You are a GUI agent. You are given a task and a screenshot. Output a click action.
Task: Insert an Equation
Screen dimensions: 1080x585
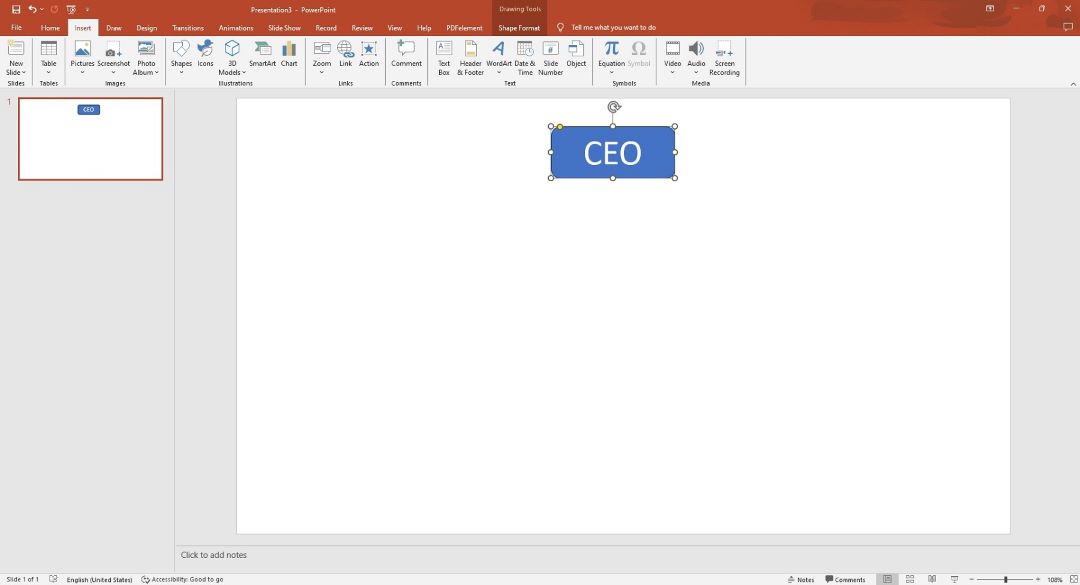[x=611, y=58]
